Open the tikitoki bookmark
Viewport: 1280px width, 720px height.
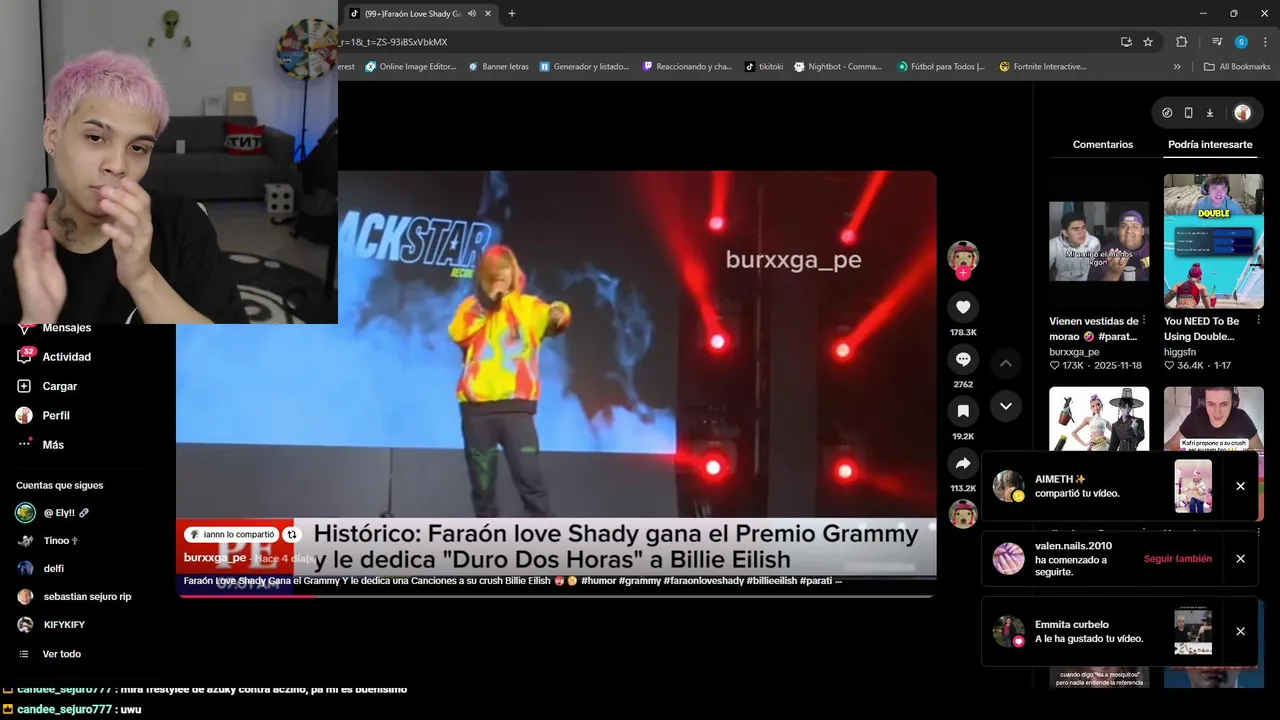(x=764, y=67)
